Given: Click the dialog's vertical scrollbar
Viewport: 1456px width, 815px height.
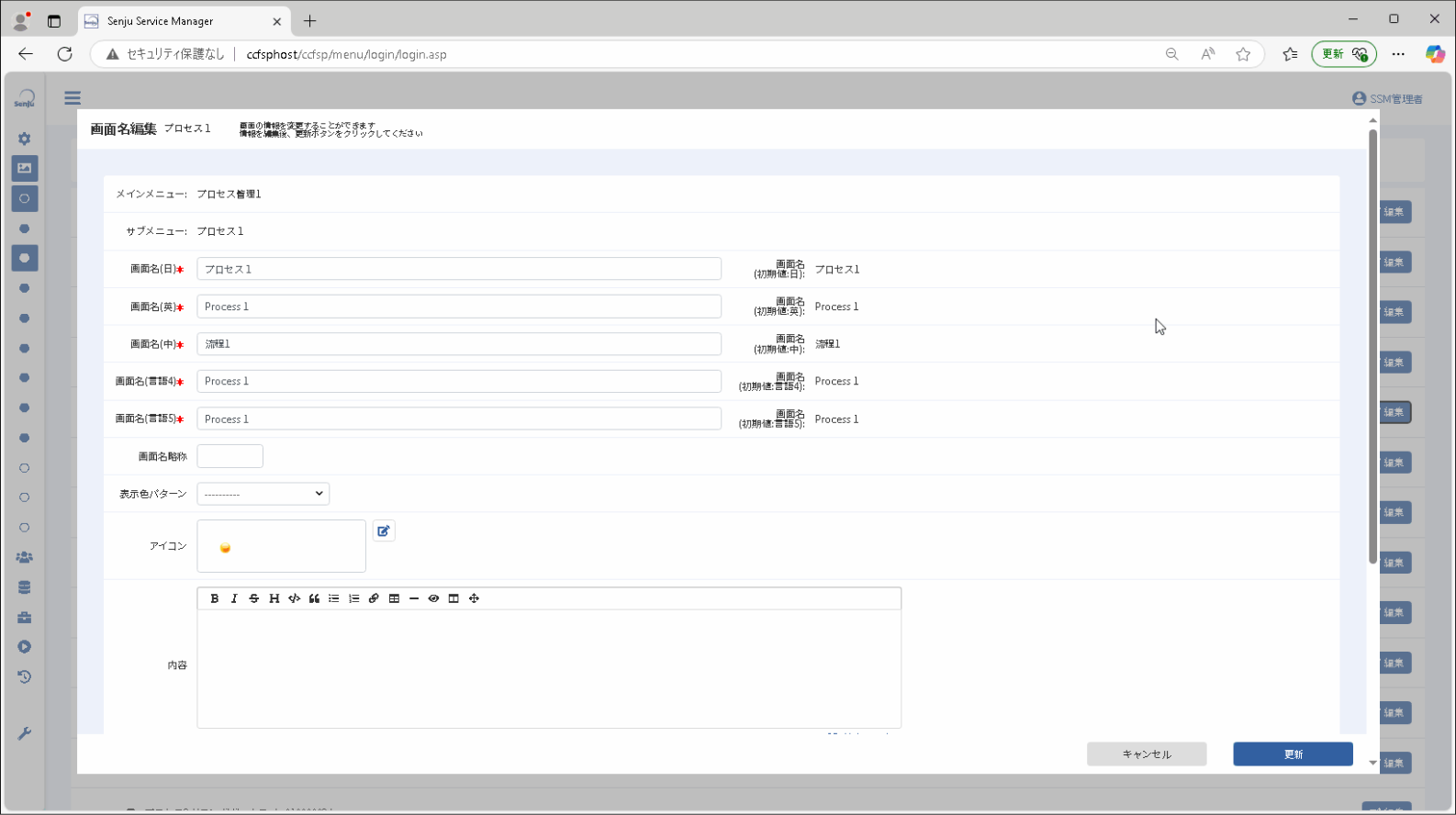Looking at the screenshot, I should [x=1372, y=347].
